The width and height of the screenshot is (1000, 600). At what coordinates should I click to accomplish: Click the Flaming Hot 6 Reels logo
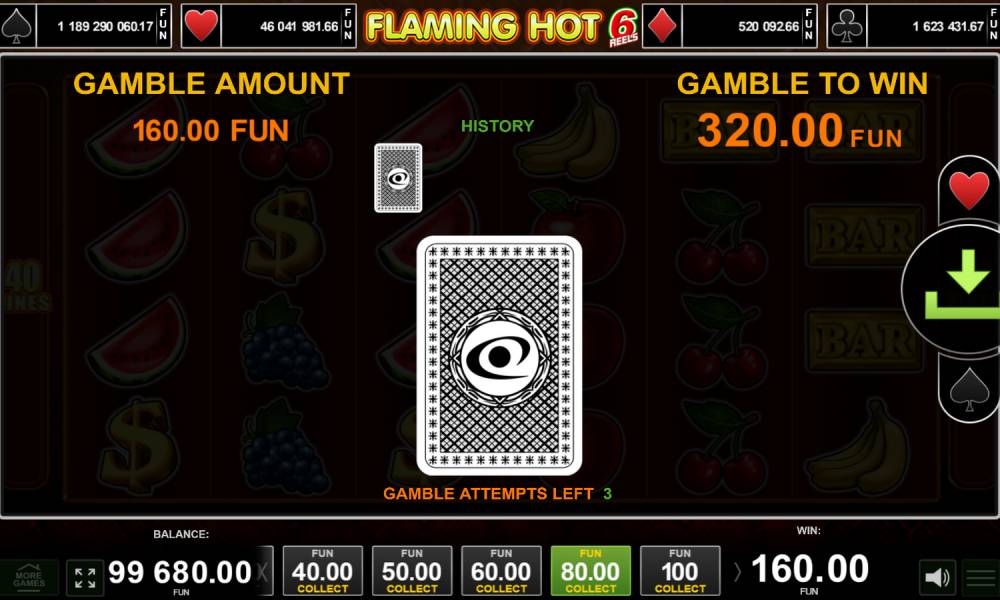click(x=501, y=27)
